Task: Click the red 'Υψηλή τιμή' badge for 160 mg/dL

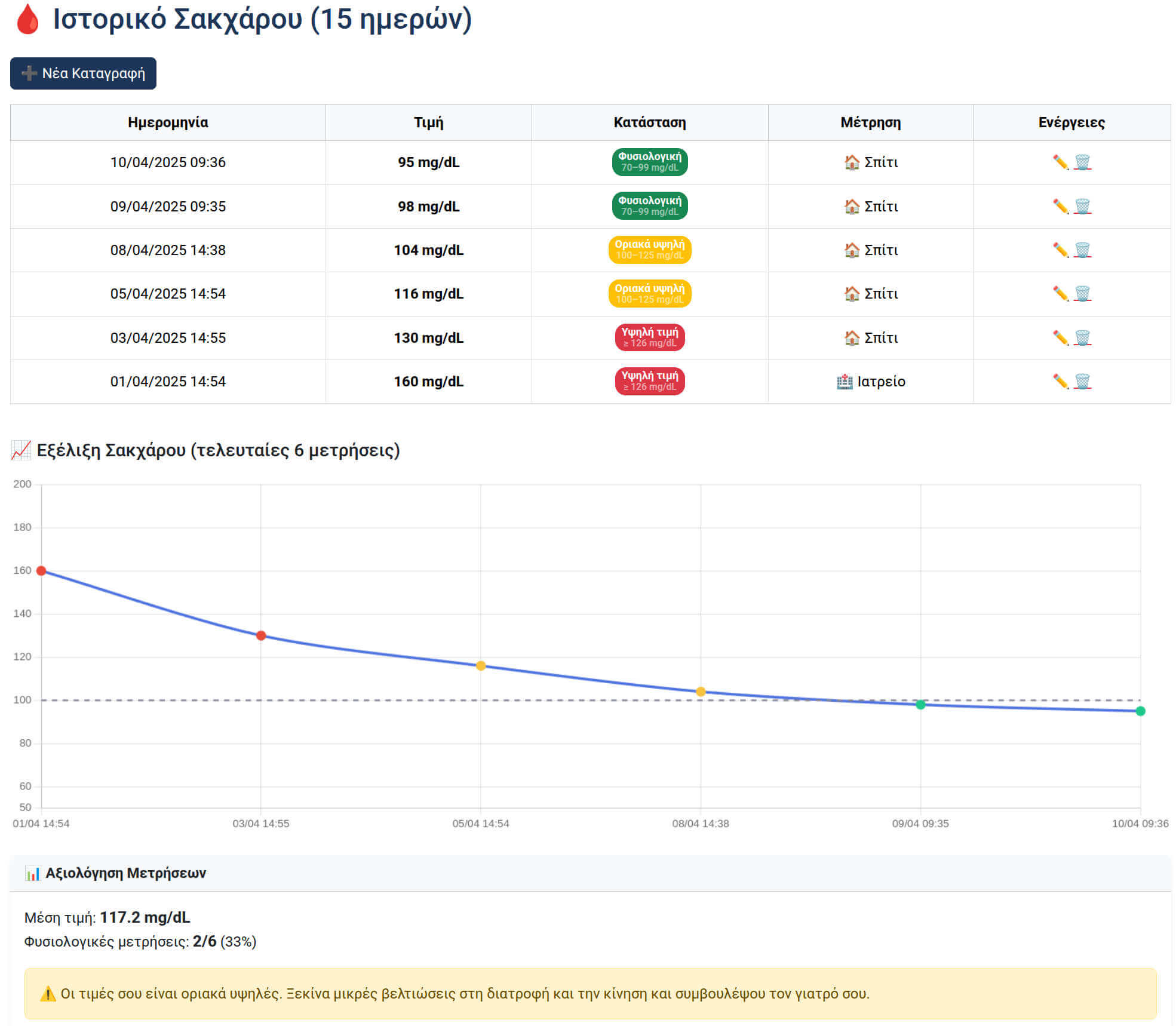Action: click(649, 381)
